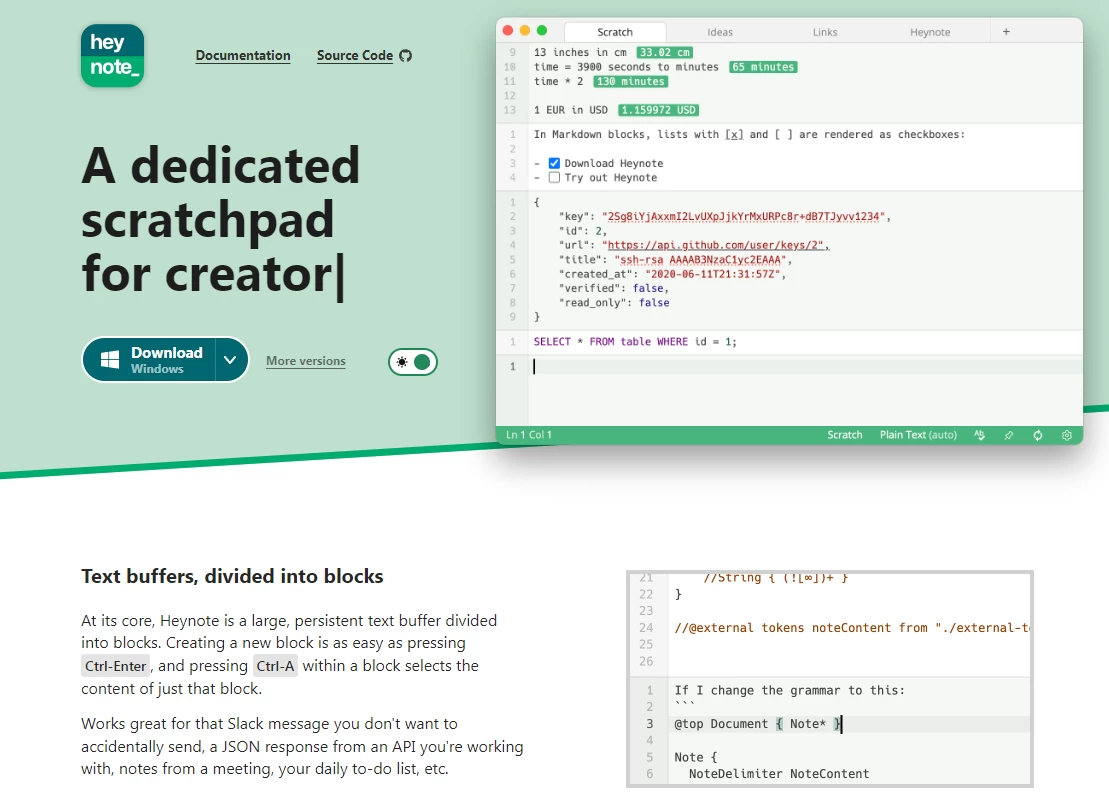Image resolution: width=1109 pixels, height=803 pixels.
Task: Click the "@top Document { Note* }" line
Action: [x=757, y=724]
